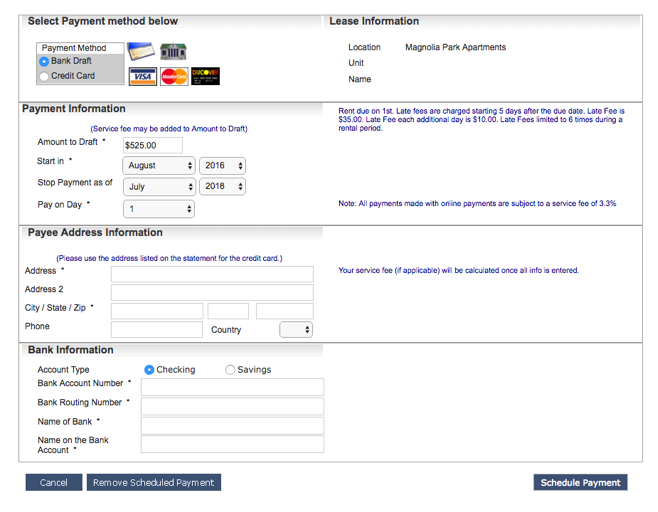Screen dimensions: 658x512
Task: Focus the Amount to Draft field
Action: [153, 145]
